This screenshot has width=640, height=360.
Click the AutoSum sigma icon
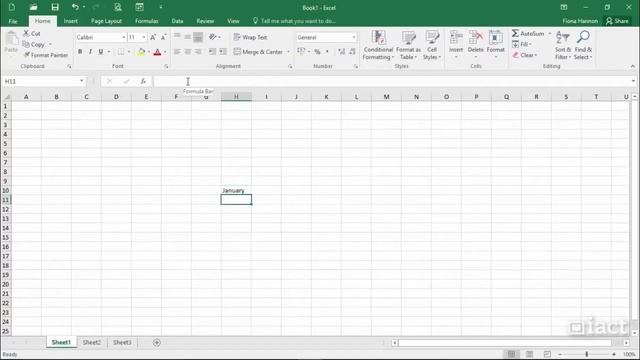[516, 33]
